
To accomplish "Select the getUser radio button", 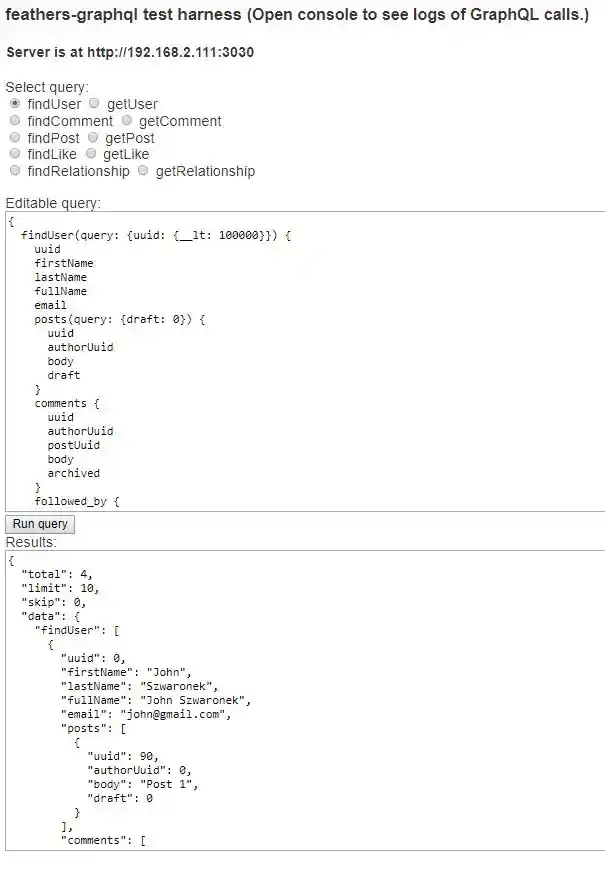I will point(94,104).
